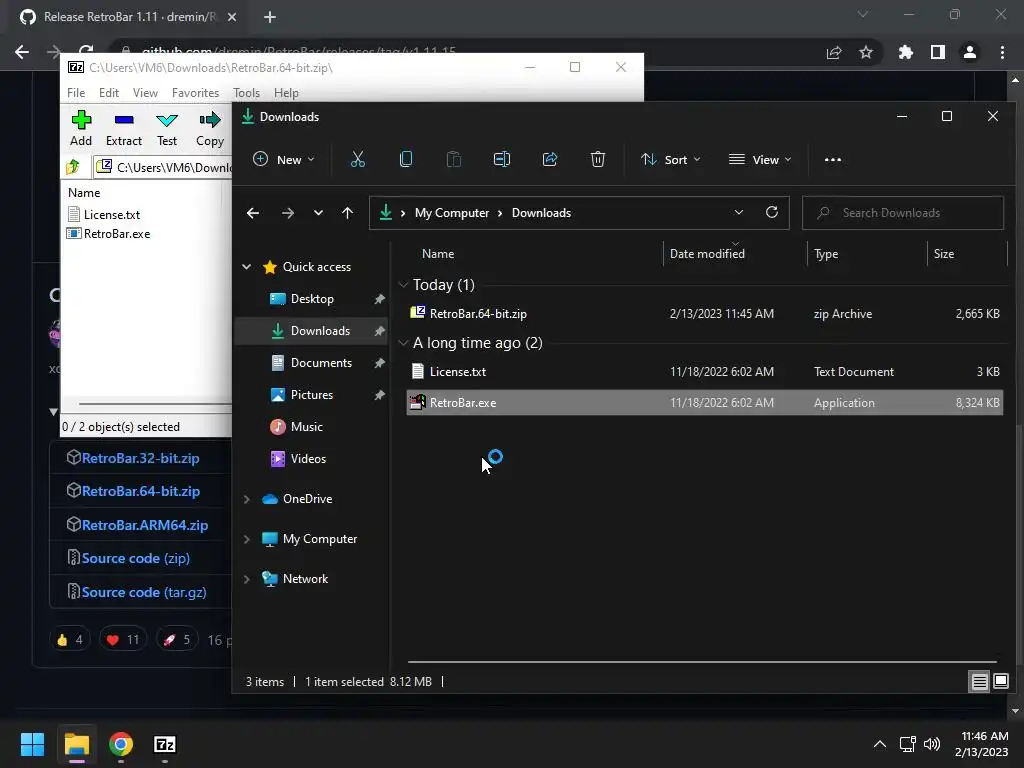Select Pictures in the navigation pane

click(312, 395)
